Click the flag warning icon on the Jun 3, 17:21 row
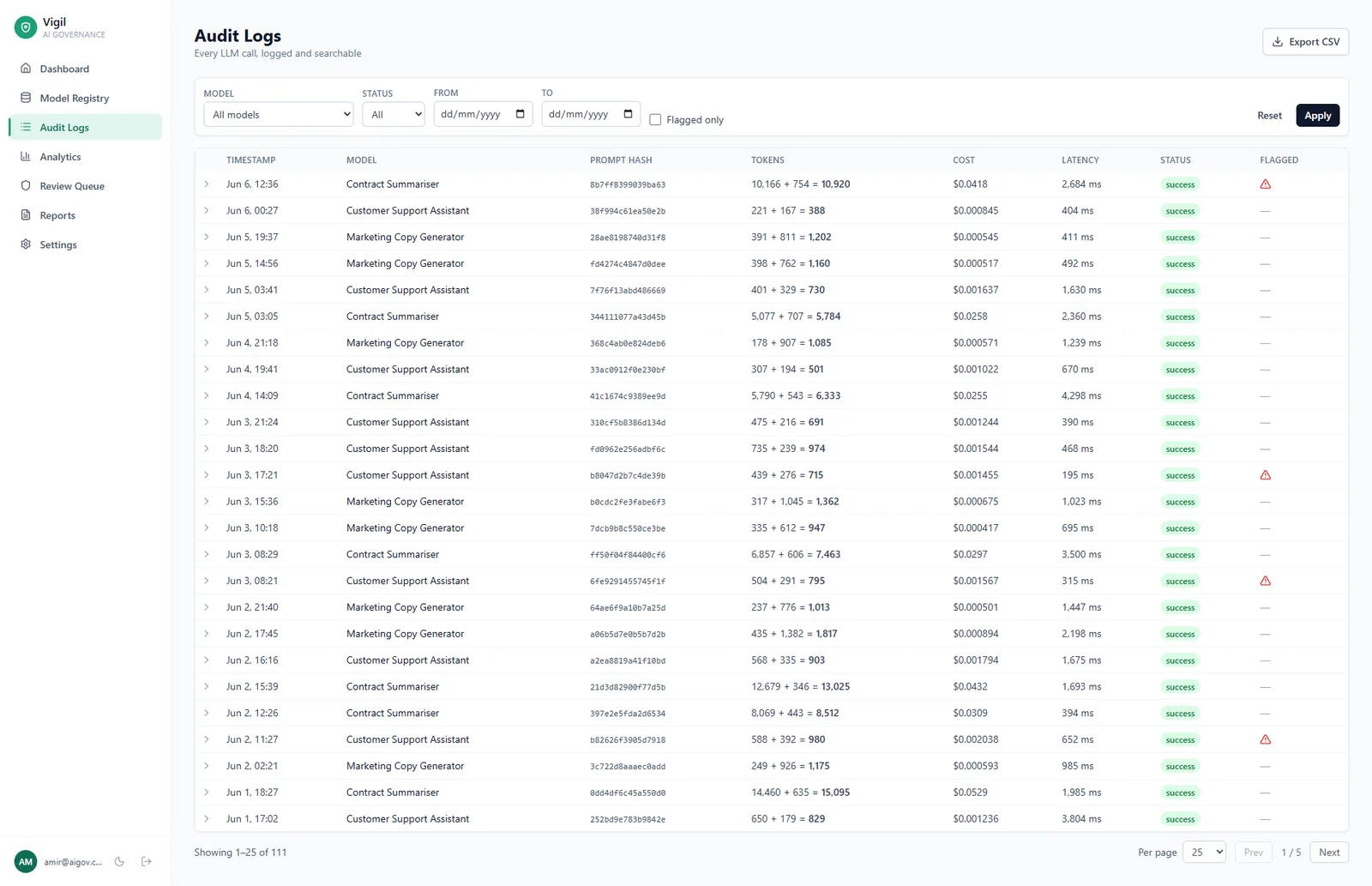This screenshot has width=1372, height=886. coord(1265,475)
